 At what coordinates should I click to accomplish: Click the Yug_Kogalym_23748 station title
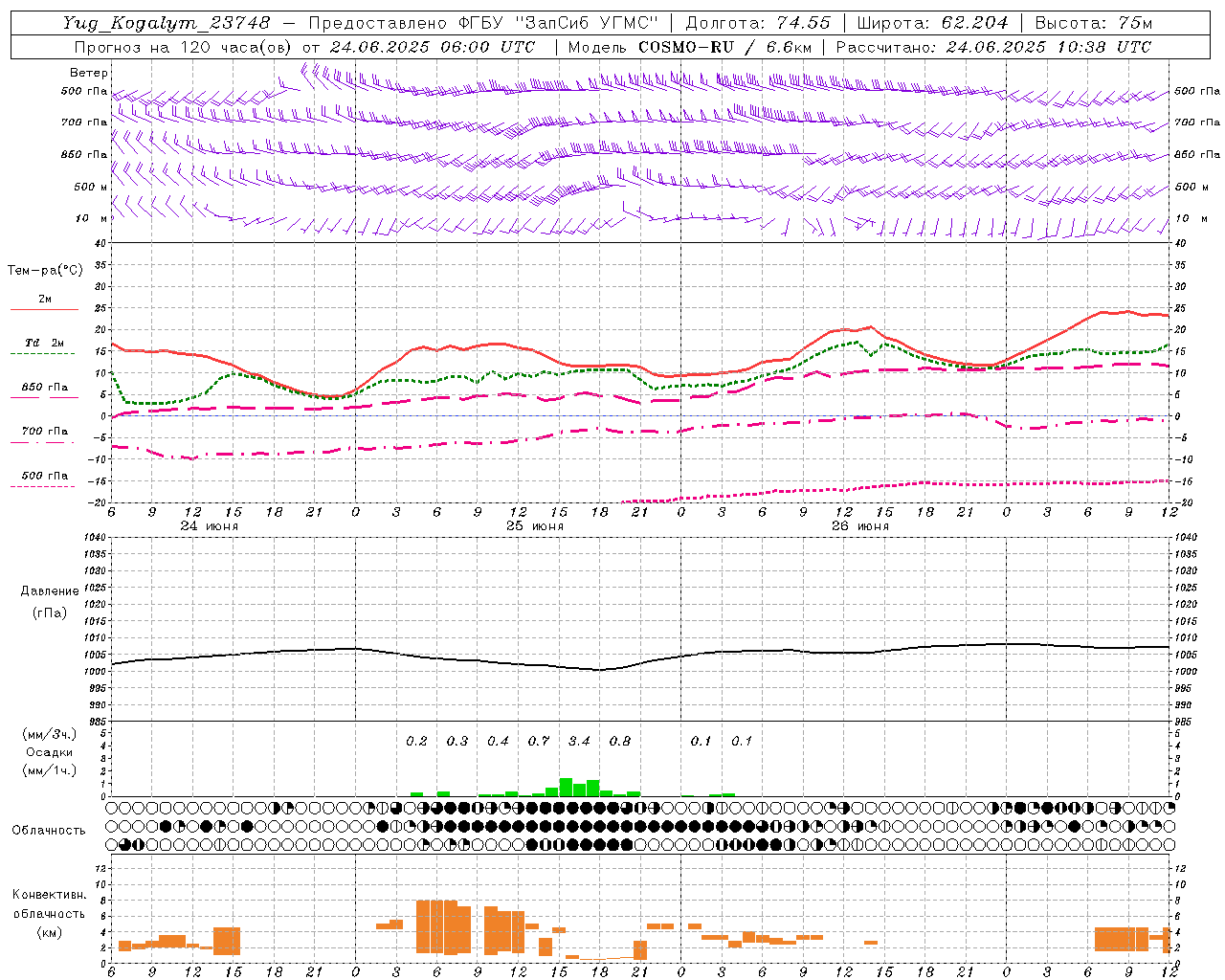tap(167, 23)
